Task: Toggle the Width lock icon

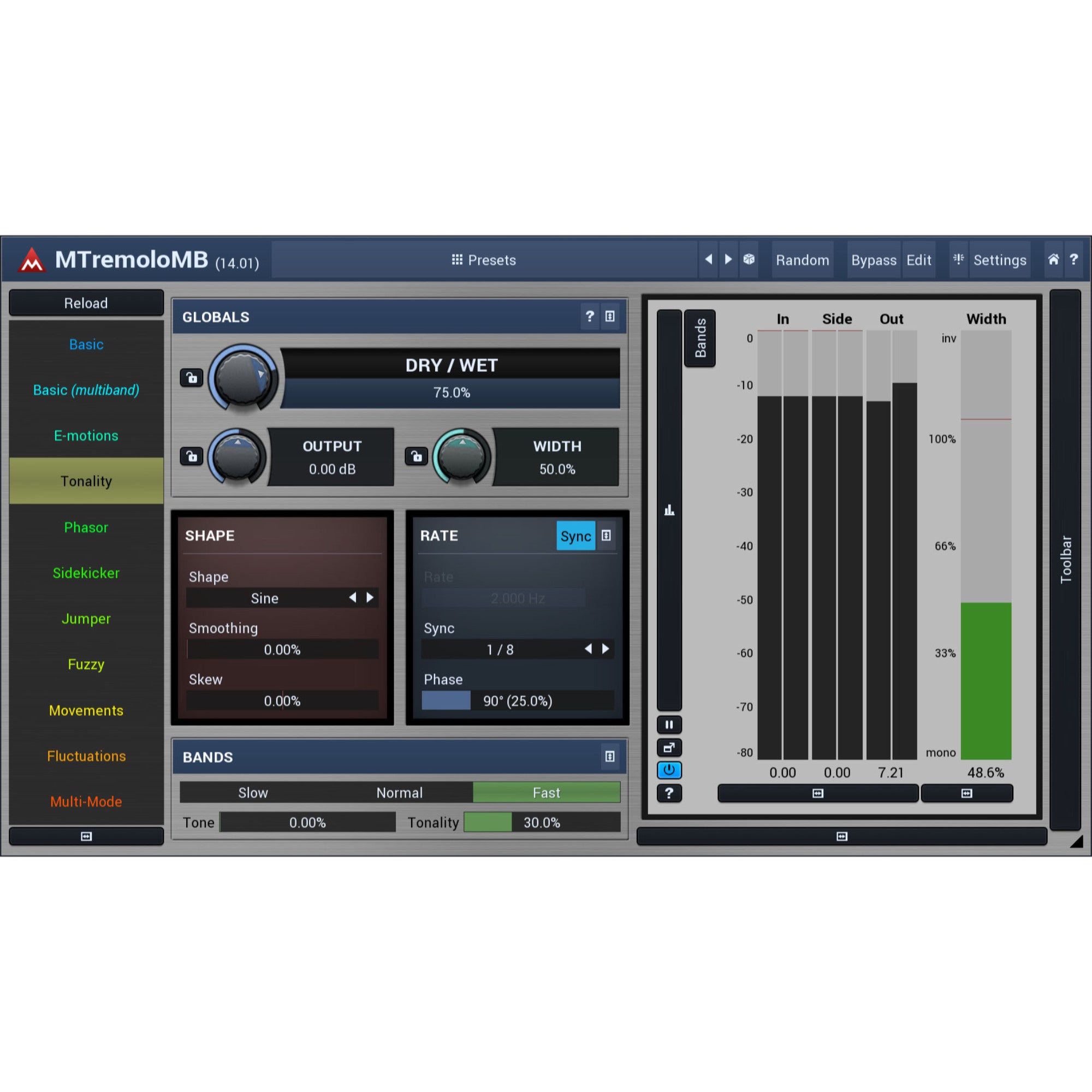Action: [417, 456]
